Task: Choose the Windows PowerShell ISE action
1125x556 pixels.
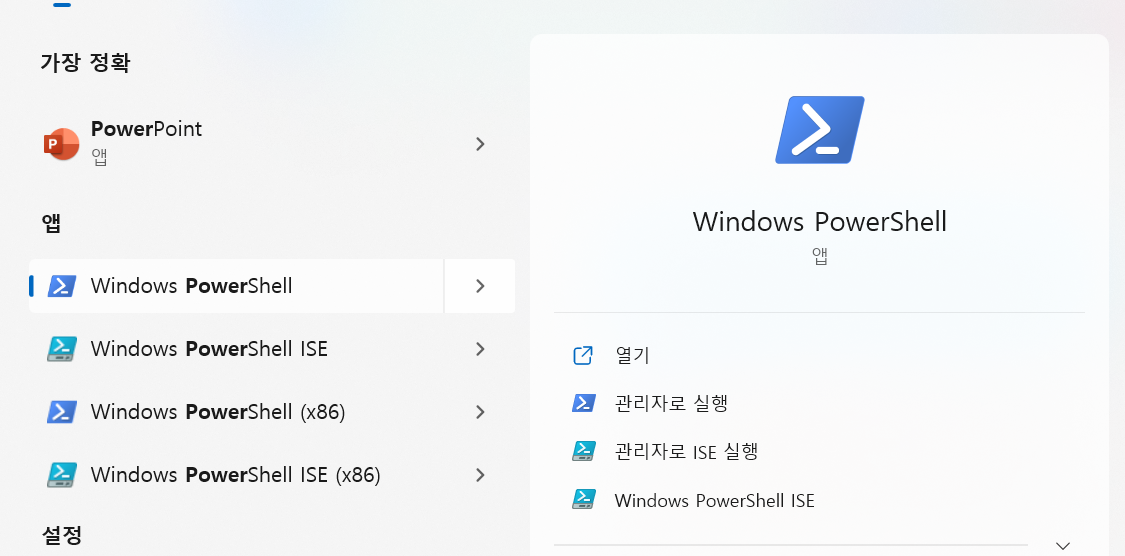Action: pos(715,500)
